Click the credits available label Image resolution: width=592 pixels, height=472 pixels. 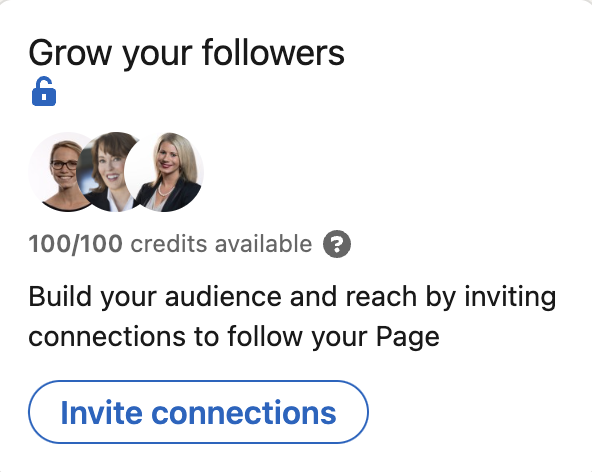coord(221,244)
